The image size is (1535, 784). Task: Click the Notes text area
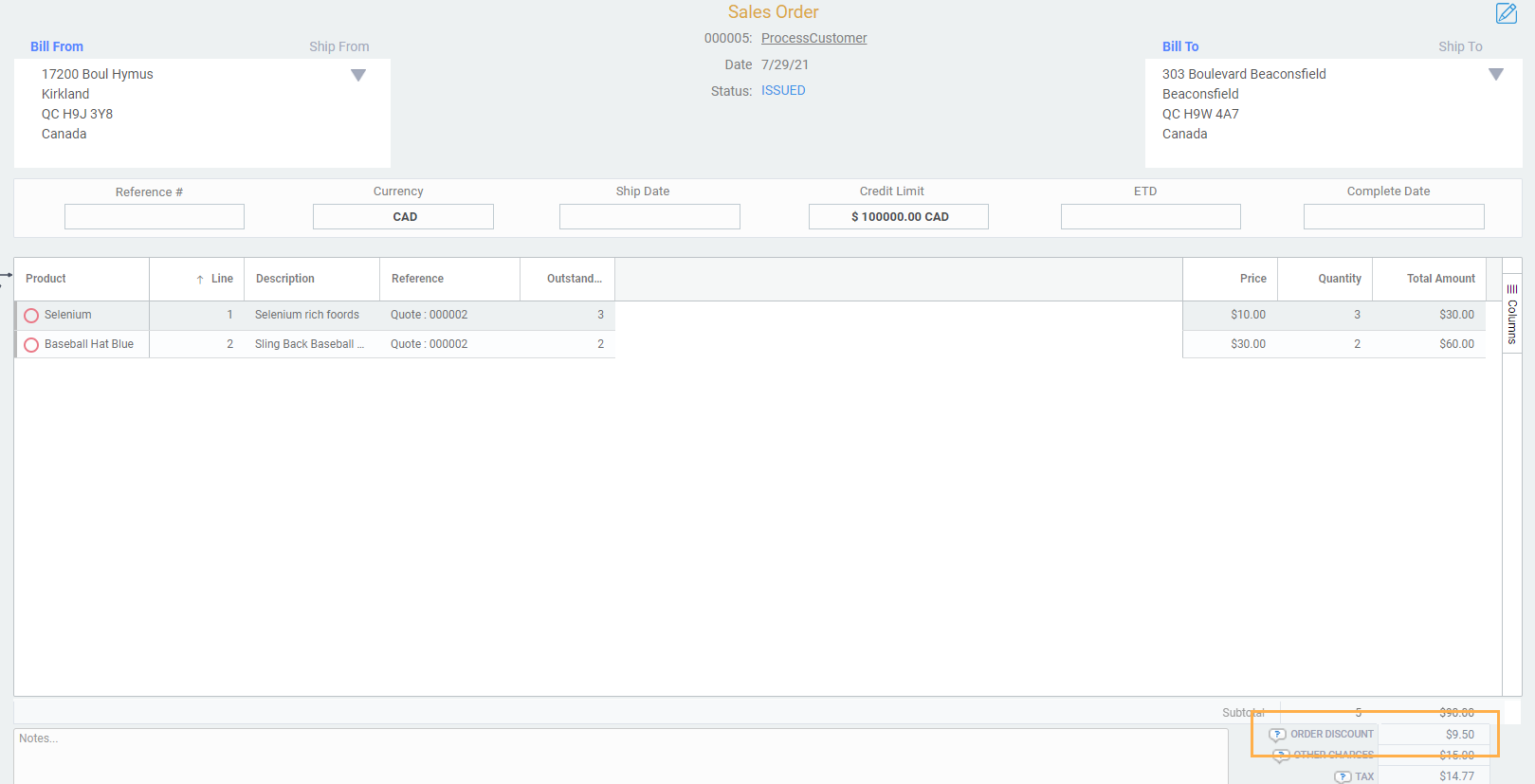click(621, 757)
